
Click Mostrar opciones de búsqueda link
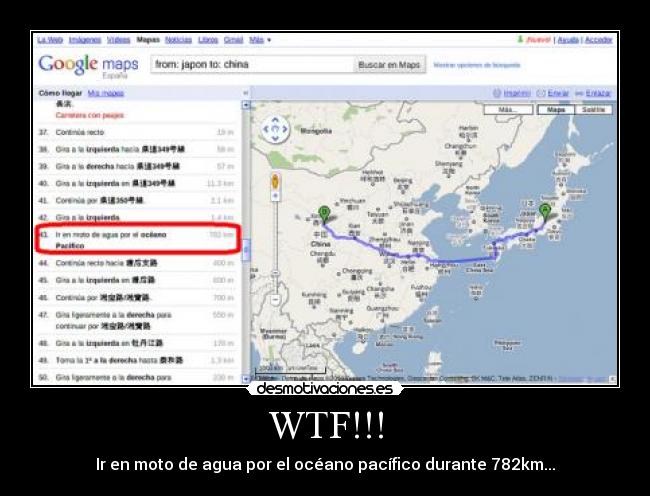click(x=477, y=65)
